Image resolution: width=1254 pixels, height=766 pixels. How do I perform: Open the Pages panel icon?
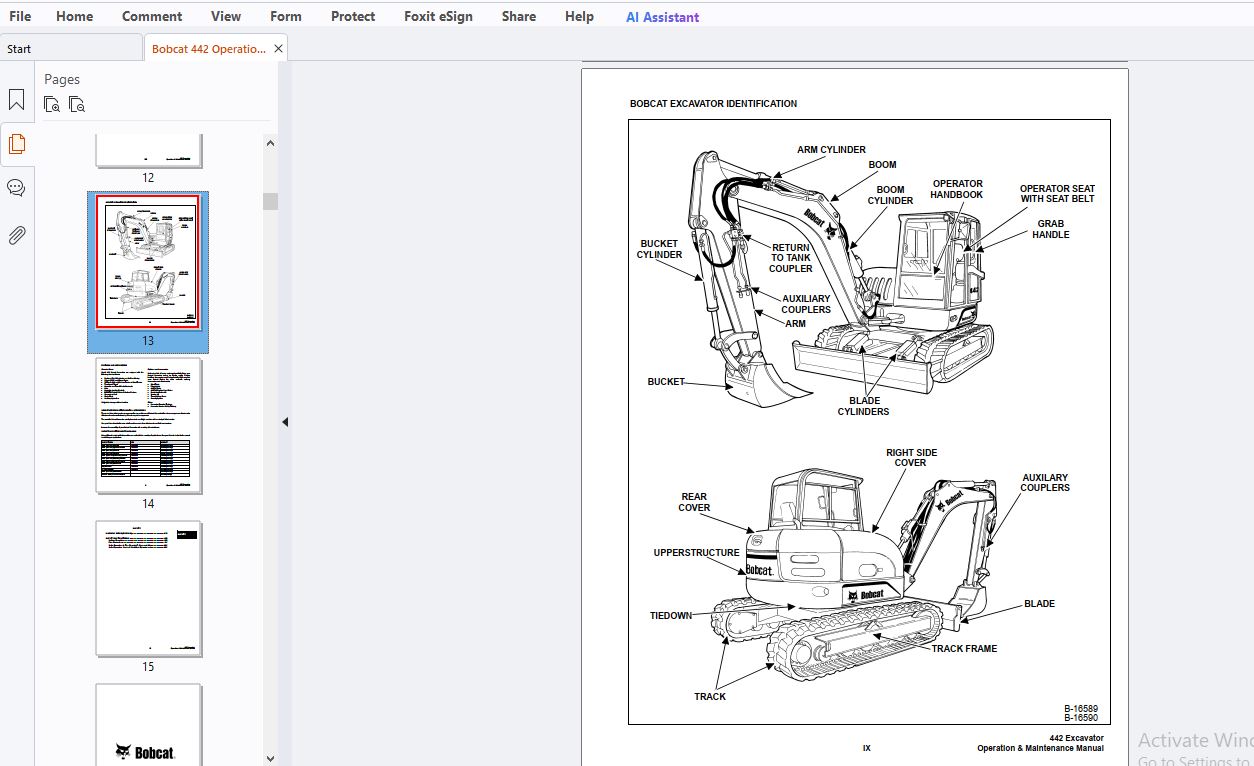coord(16,144)
